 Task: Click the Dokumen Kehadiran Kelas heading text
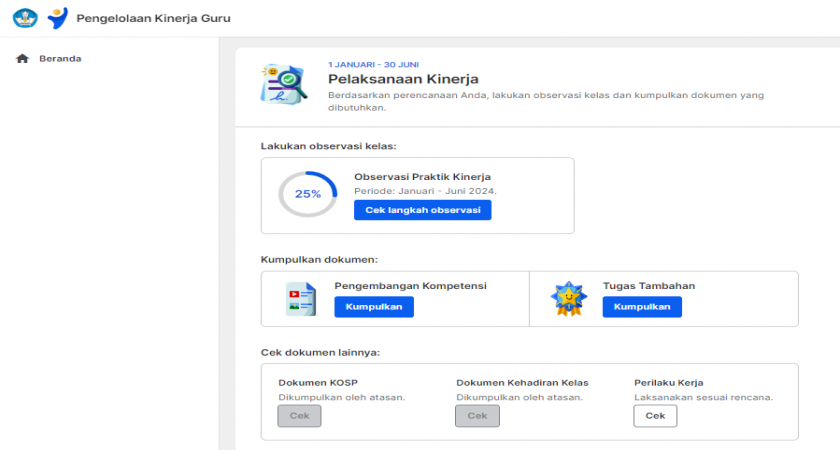click(522, 382)
